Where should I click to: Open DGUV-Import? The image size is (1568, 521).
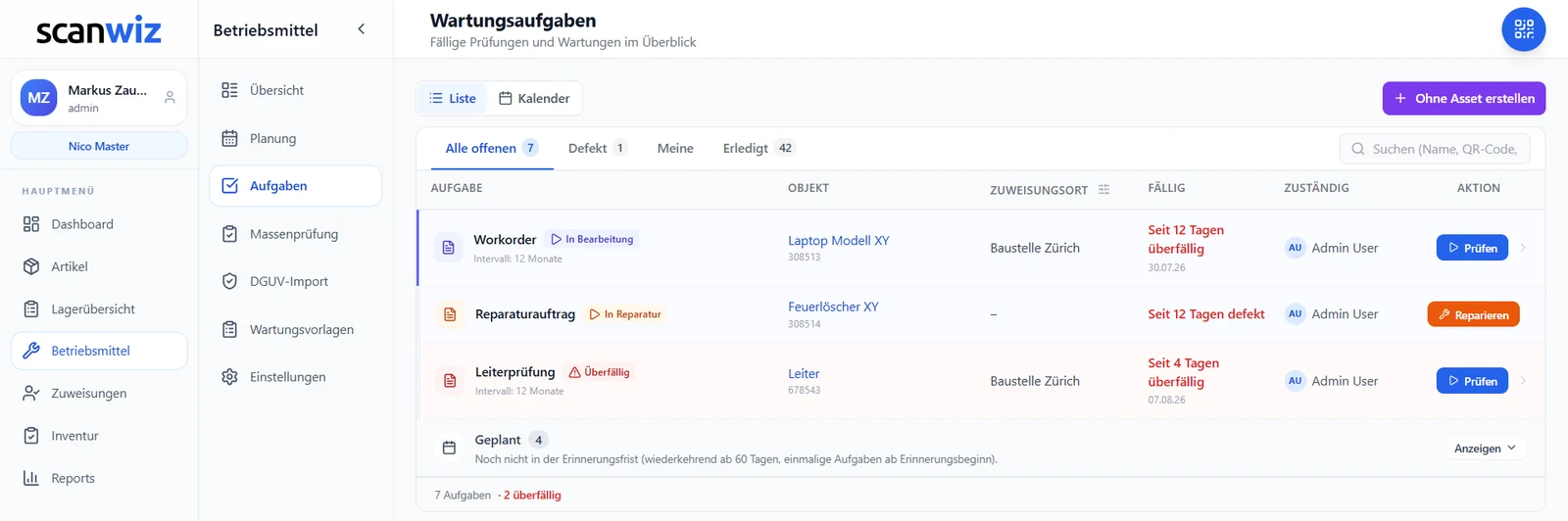coord(295,281)
